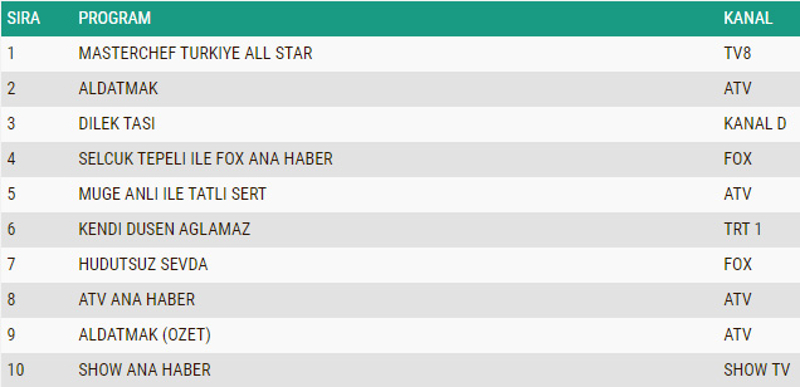Image resolution: width=800 pixels, height=387 pixels.
Task: Click rank number 10 cell
Action: tap(16, 370)
